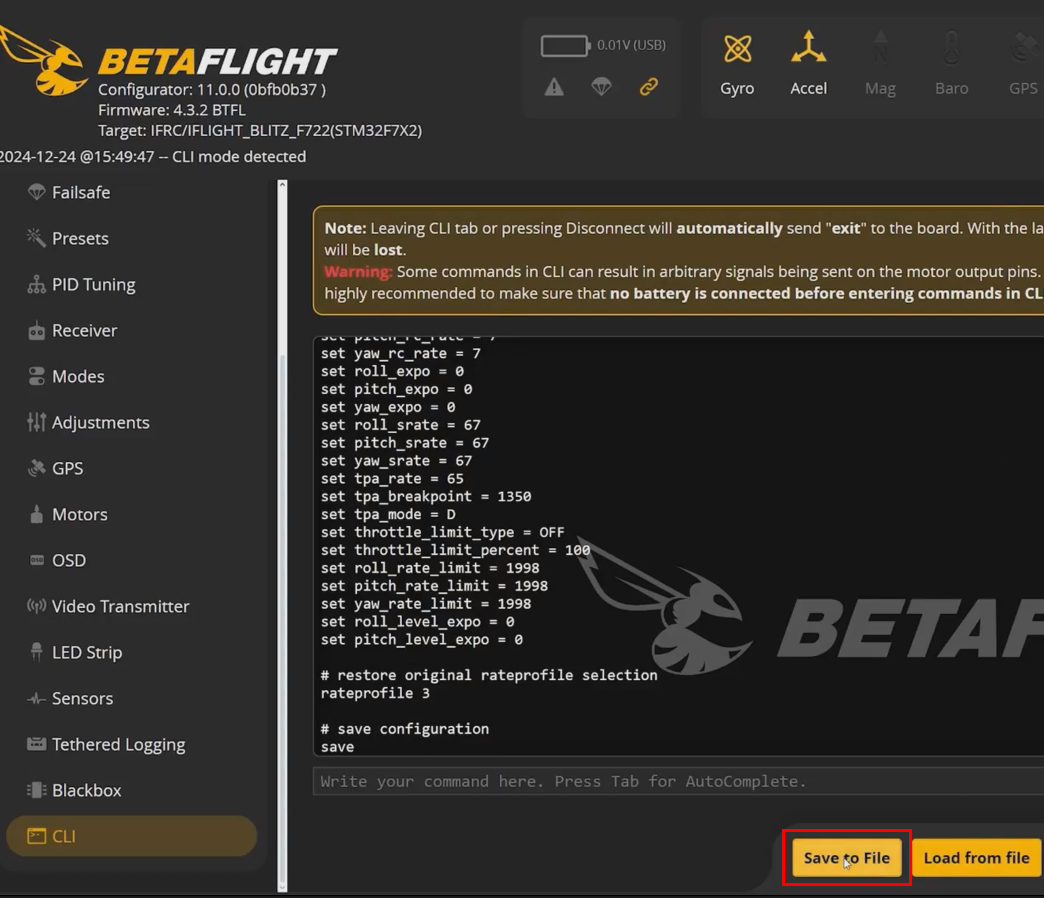
Task: Click the Load from file button
Action: point(976,858)
